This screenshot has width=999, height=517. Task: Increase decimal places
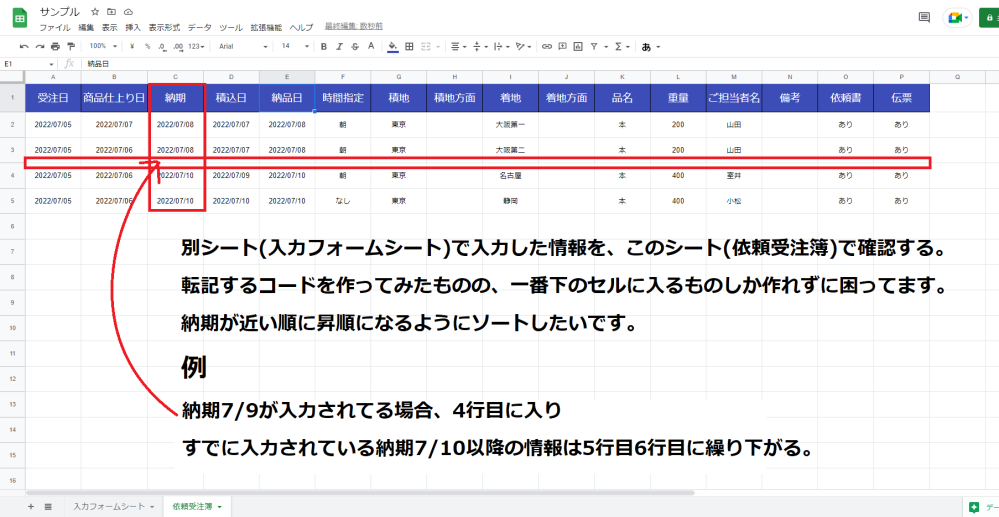(178, 47)
